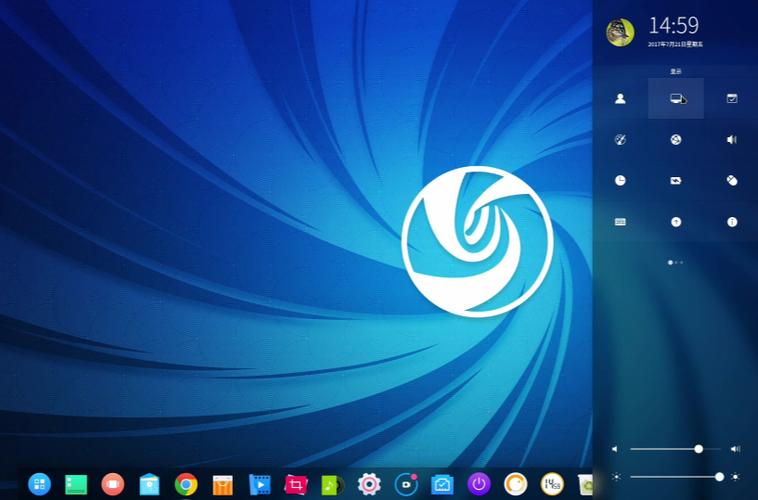Open the purple power button in dock
Viewport: 758px width, 500px height.
479,485
